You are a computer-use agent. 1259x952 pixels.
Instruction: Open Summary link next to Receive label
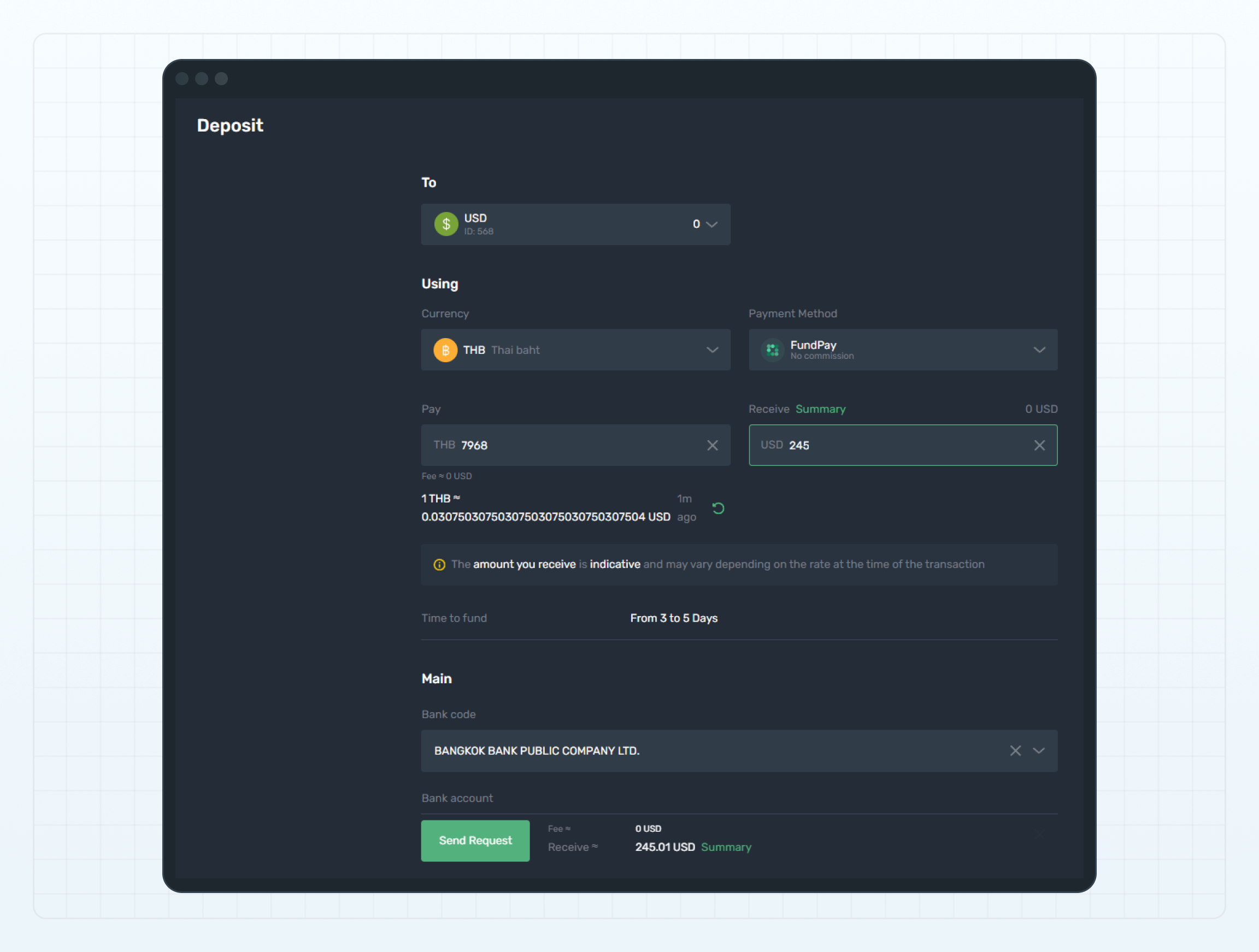[820, 409]
